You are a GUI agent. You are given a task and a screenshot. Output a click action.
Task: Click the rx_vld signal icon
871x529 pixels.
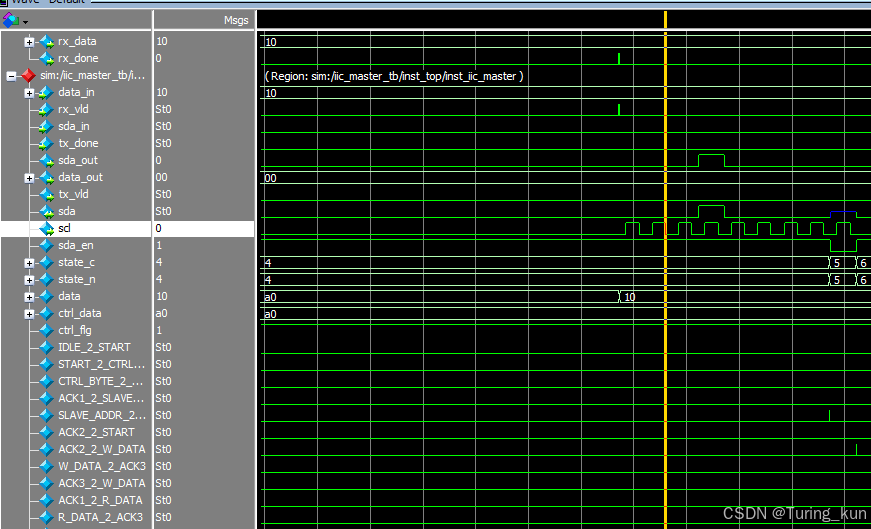coord(47,109)
